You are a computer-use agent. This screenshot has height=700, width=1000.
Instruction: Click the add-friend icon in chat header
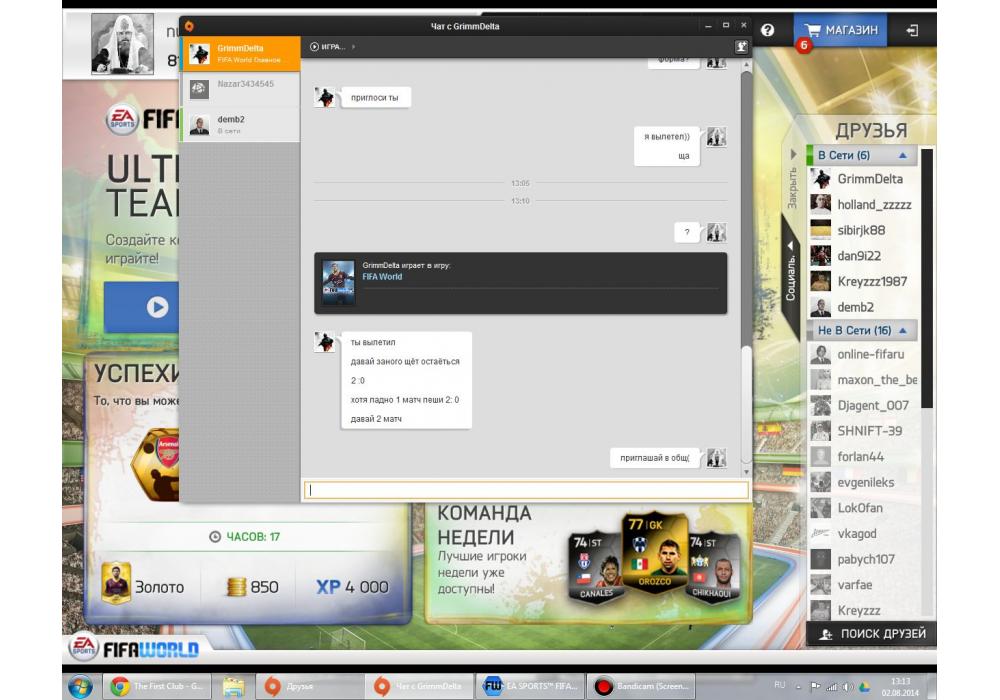click(741, 46)
